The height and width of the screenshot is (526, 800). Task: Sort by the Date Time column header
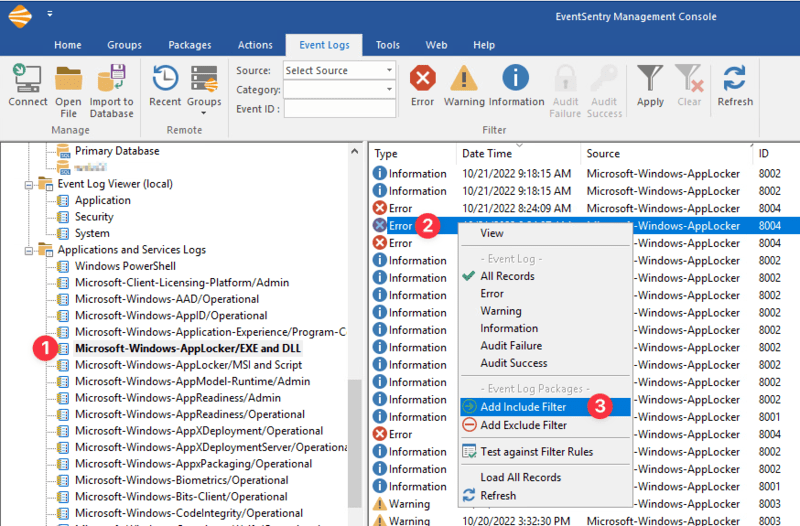point(487,154)
